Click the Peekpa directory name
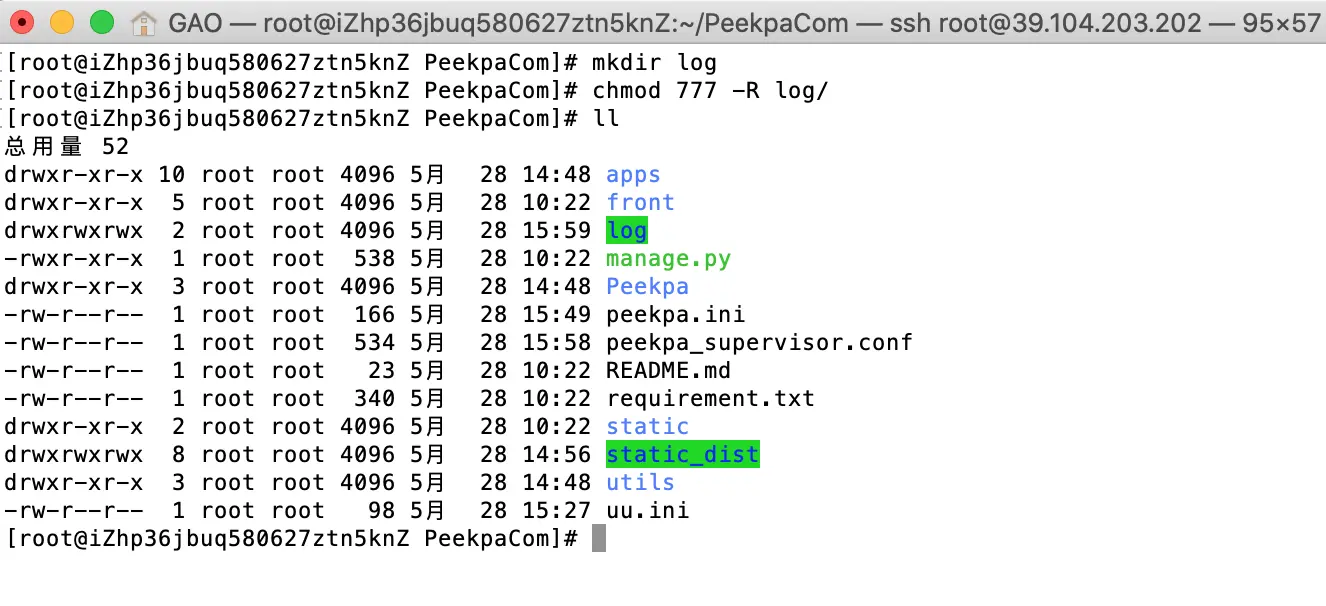This screenshot has width=1326, height=606. [647, 287]
